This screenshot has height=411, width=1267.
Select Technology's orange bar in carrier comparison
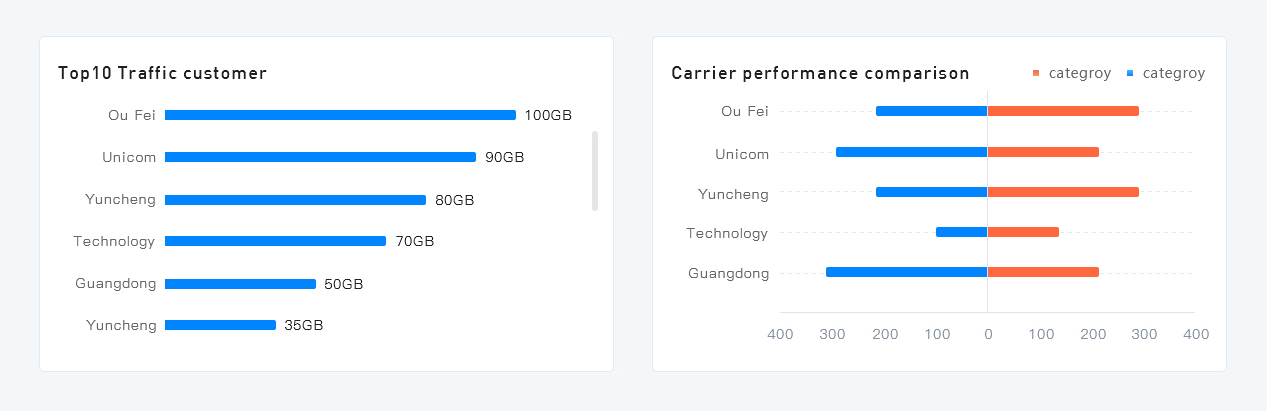pos(1023,232)
